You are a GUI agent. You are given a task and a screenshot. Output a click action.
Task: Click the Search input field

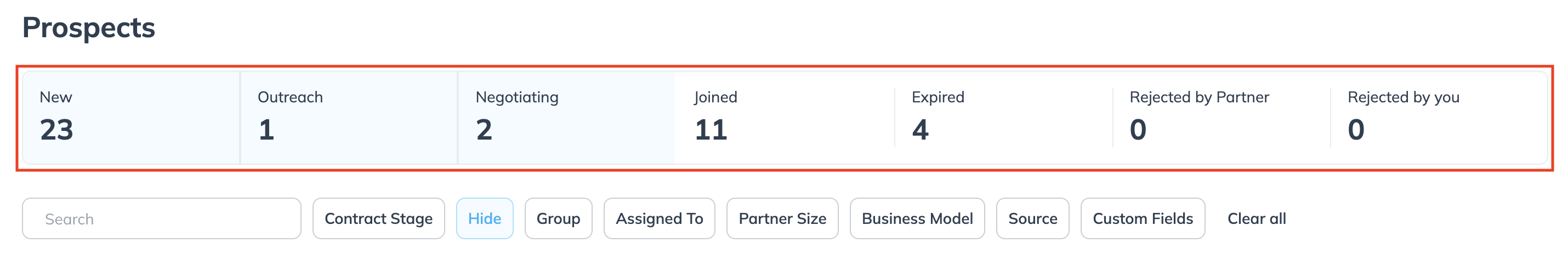point(161,219)
